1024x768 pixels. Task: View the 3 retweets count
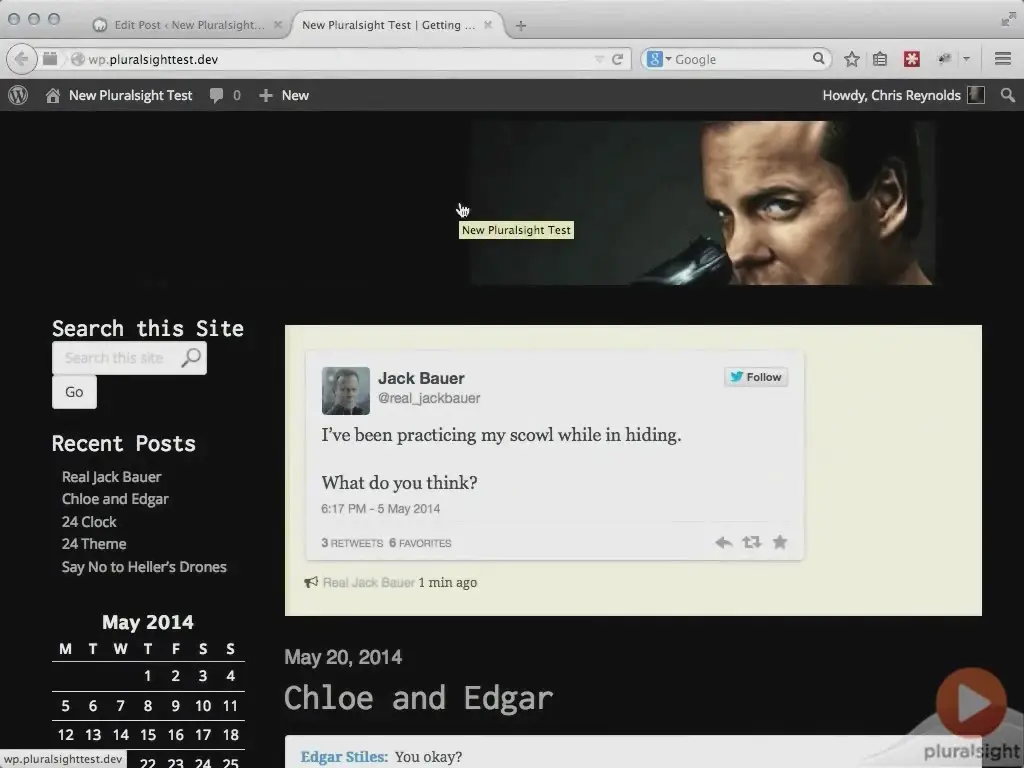pos(352,543)
